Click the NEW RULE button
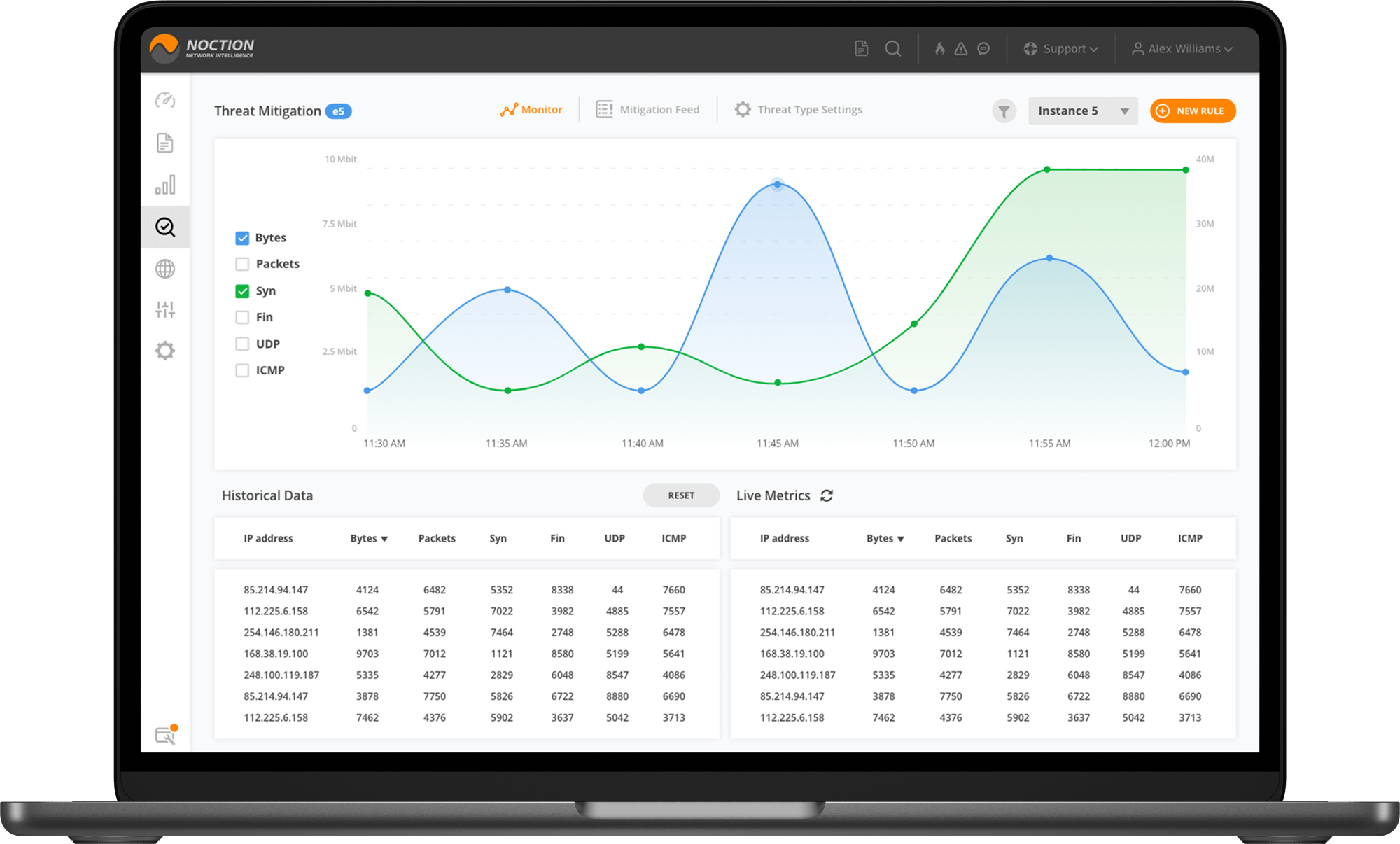The height and width of the screenshot is (844, 1400). point(1192,110)
